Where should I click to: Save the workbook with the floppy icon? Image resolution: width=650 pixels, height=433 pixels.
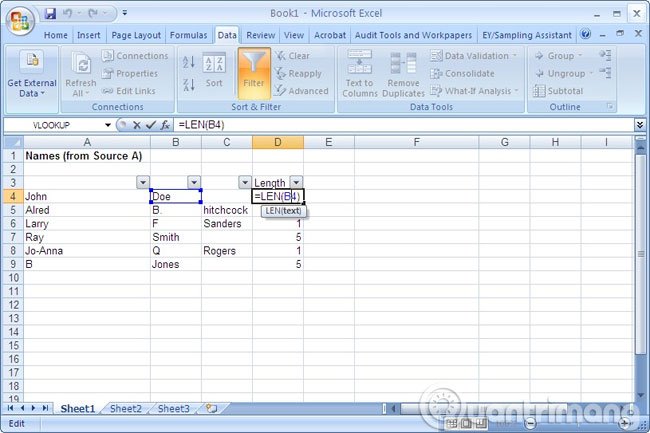[x=50, y=14]
